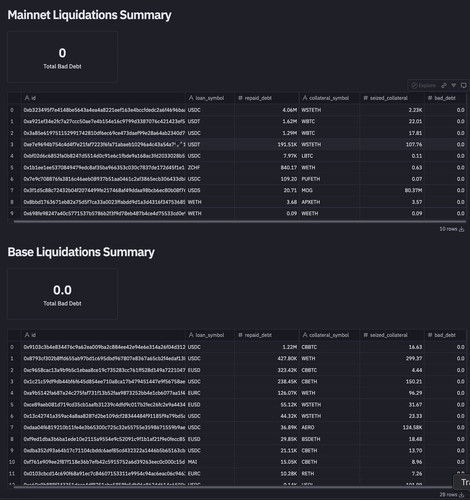Click the fullscreen expand icon above Mainnet table
Viewport: 470px width, 500px height.
463,86
